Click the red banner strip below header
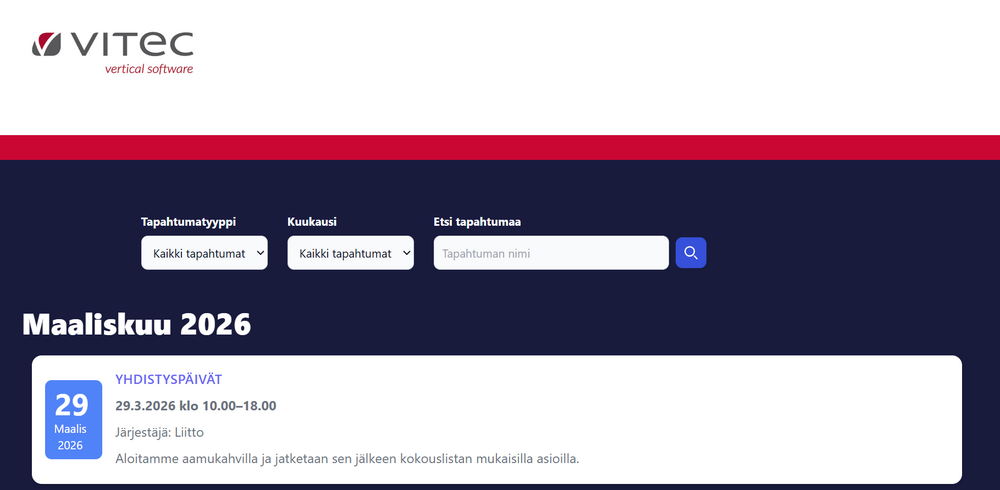1000x490 pixels. [x=500, y=147]
